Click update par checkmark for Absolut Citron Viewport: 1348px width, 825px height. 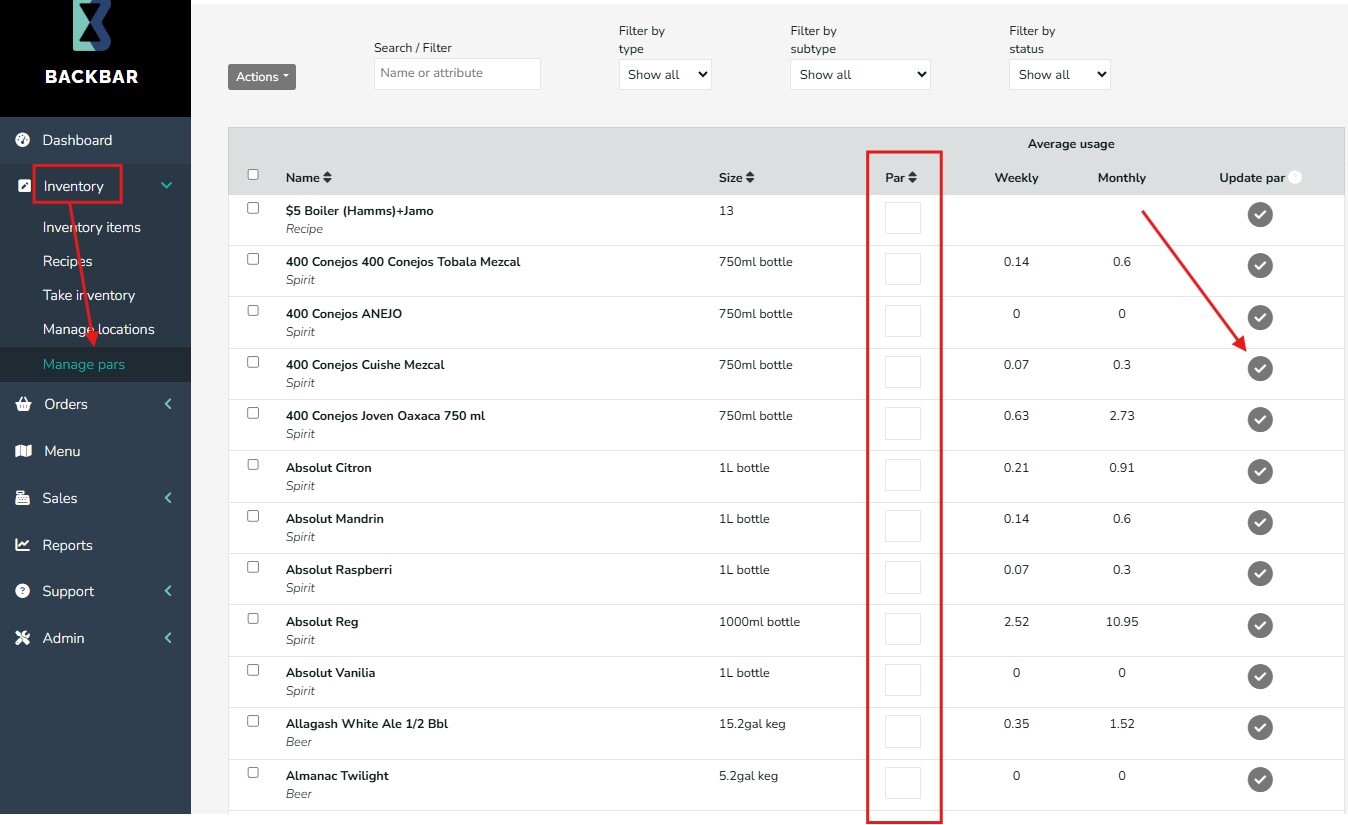(x=1260, y=471)
